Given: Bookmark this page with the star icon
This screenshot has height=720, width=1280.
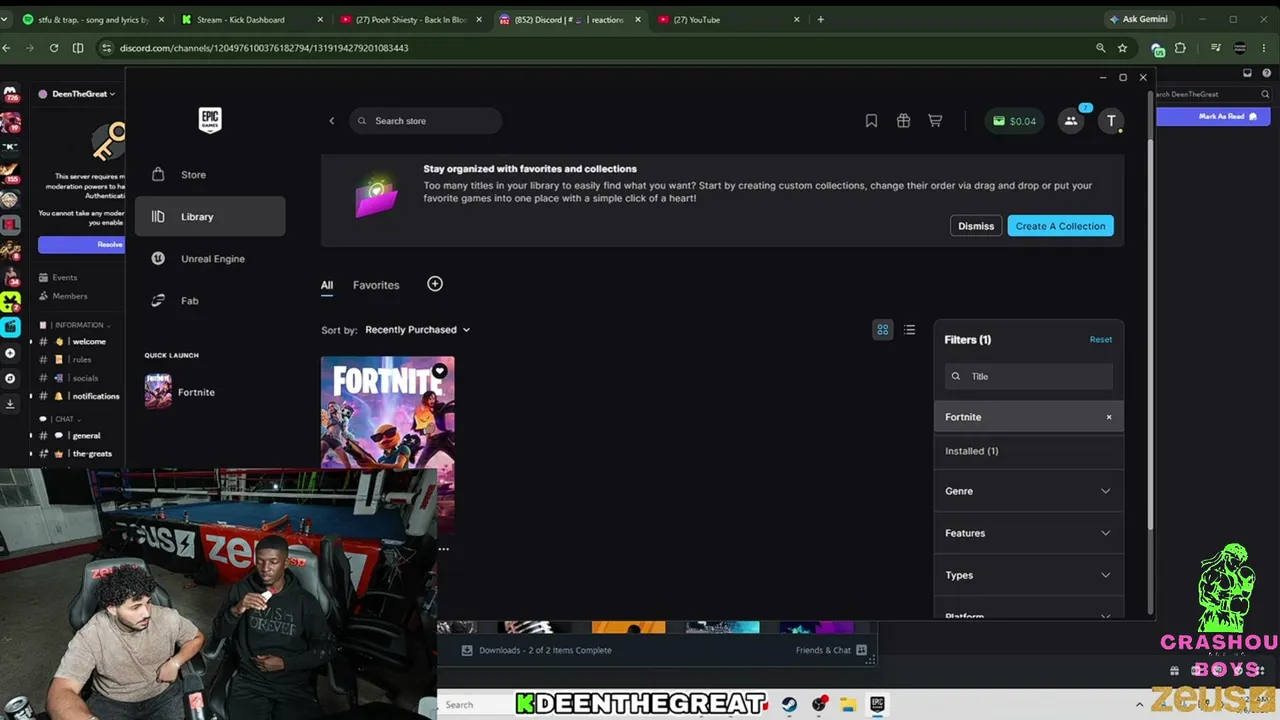Looking at the screenshot, I should (1123, 48).
